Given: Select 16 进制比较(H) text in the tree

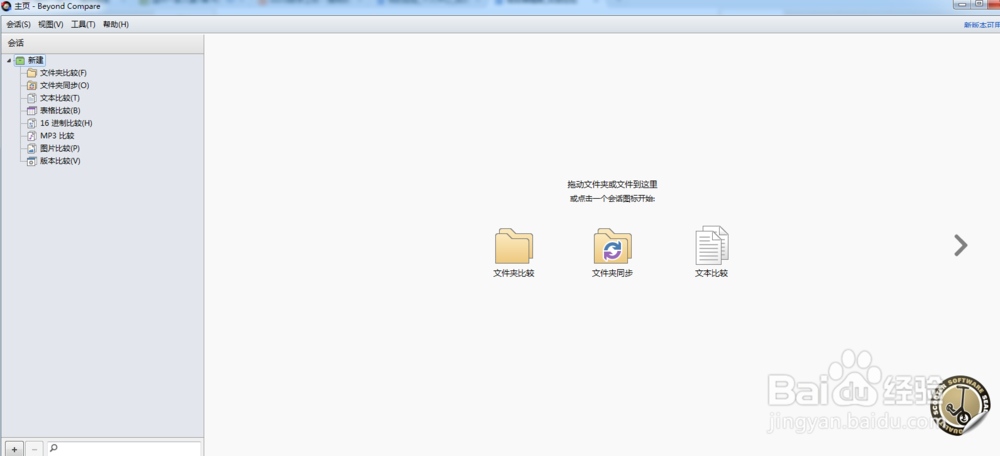Looking at the screenshot, I should 66,123.
